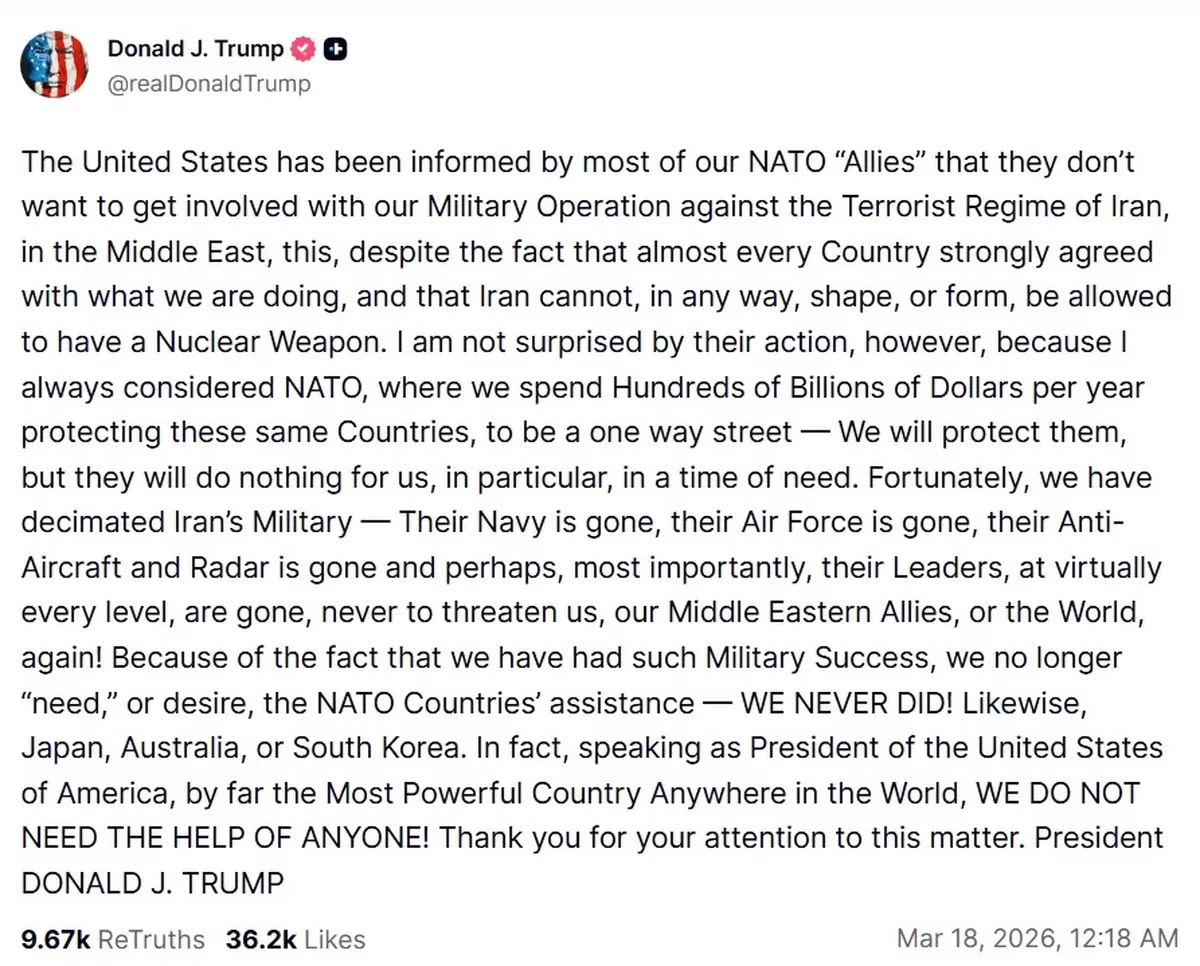Screen dimensions: 1200x966
Task: Click the red verified checkmark badge
Action: [302, 49]
